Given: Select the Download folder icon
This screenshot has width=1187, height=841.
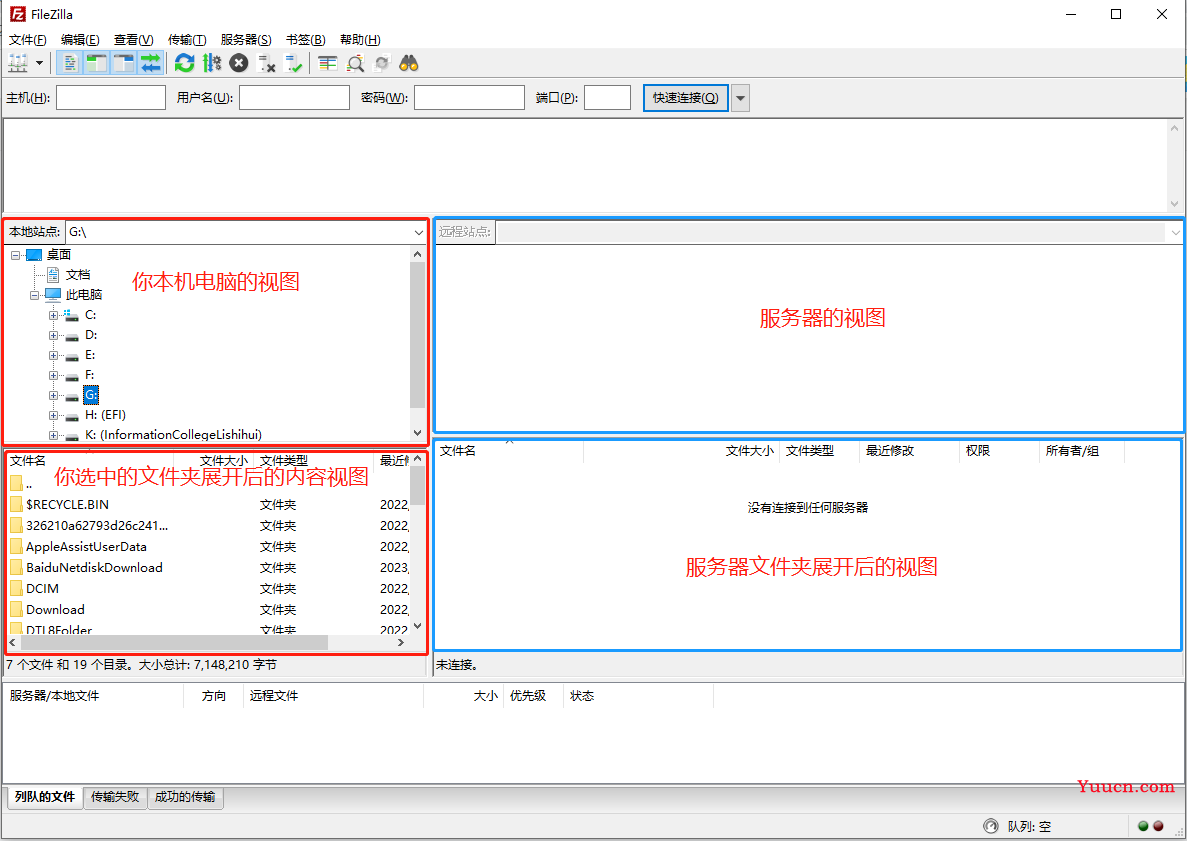Looking at the screenshot, I should (17, 610).
